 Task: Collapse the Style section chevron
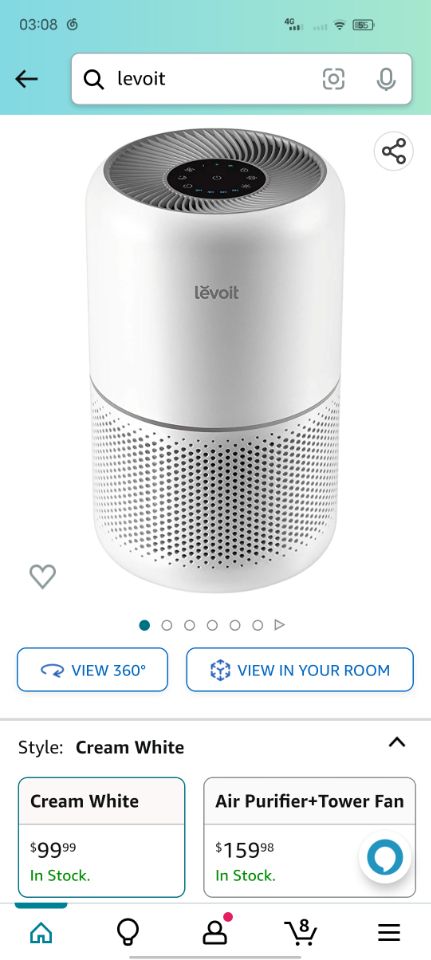(397, 743)
